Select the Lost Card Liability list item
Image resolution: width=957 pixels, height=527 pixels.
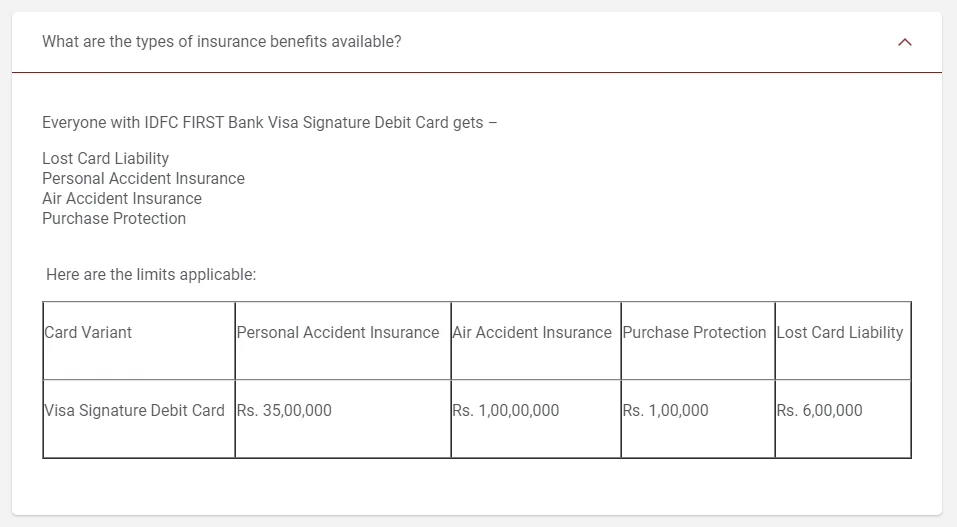pos(106,159)
